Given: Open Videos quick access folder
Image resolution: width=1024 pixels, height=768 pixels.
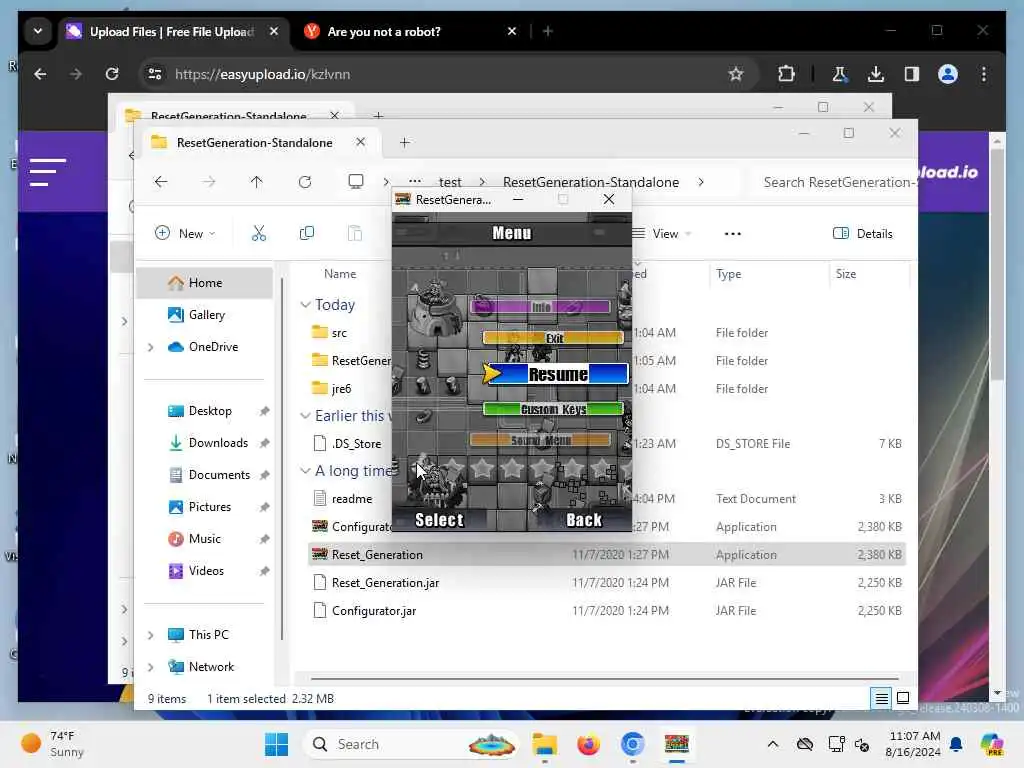Looking at the screenshot, I should point(205,571).
